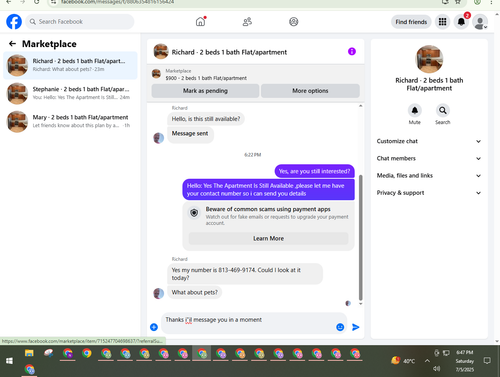Click the browser address bar URL
500x377 pixels.
point(117,2)
